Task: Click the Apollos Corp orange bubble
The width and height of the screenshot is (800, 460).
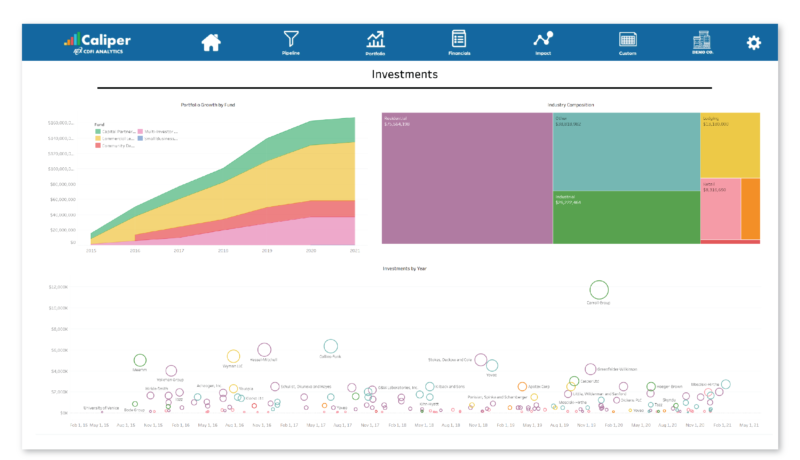Action: (522, 387)
